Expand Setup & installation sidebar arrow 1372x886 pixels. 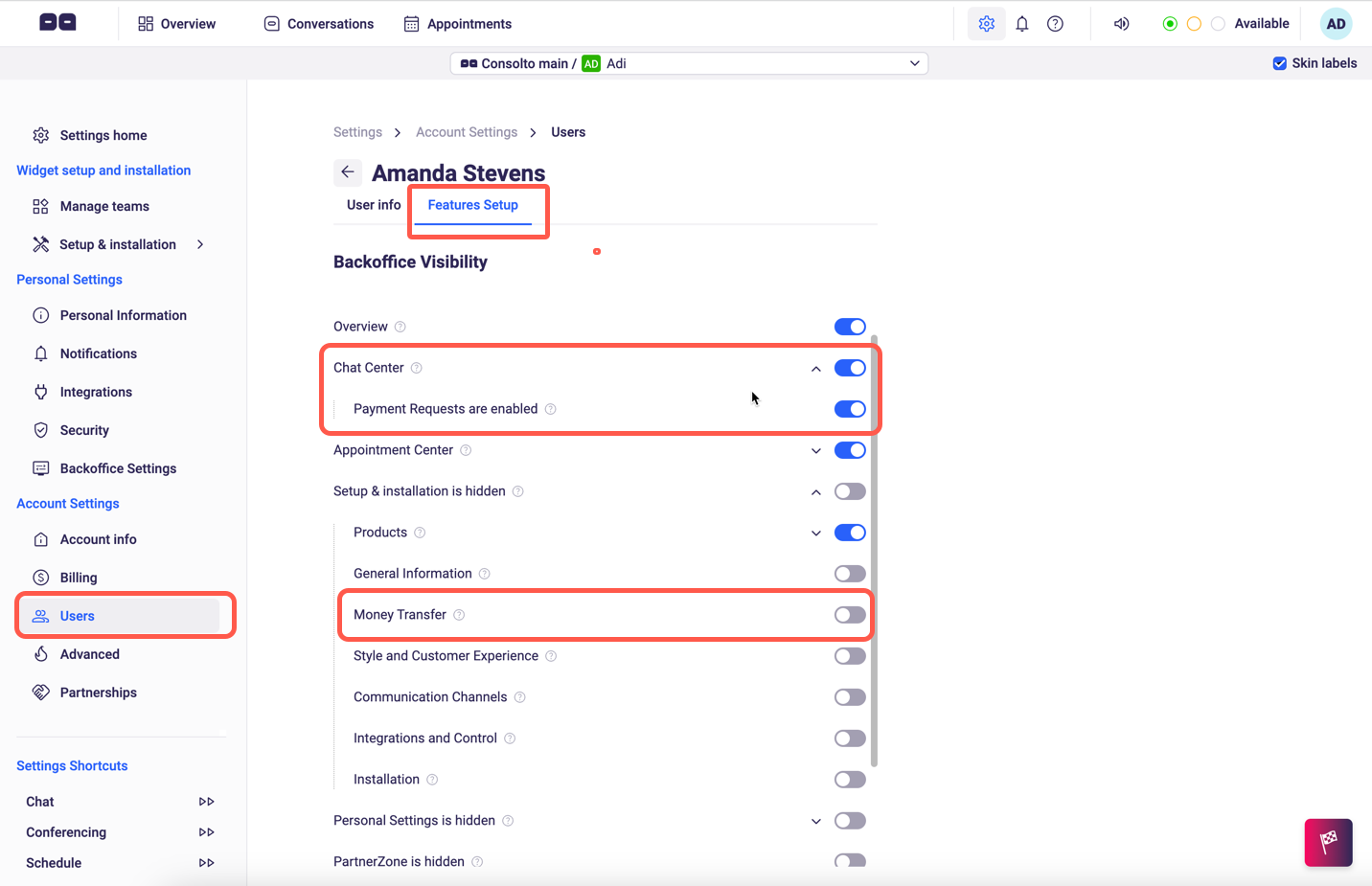click(200, 244)
